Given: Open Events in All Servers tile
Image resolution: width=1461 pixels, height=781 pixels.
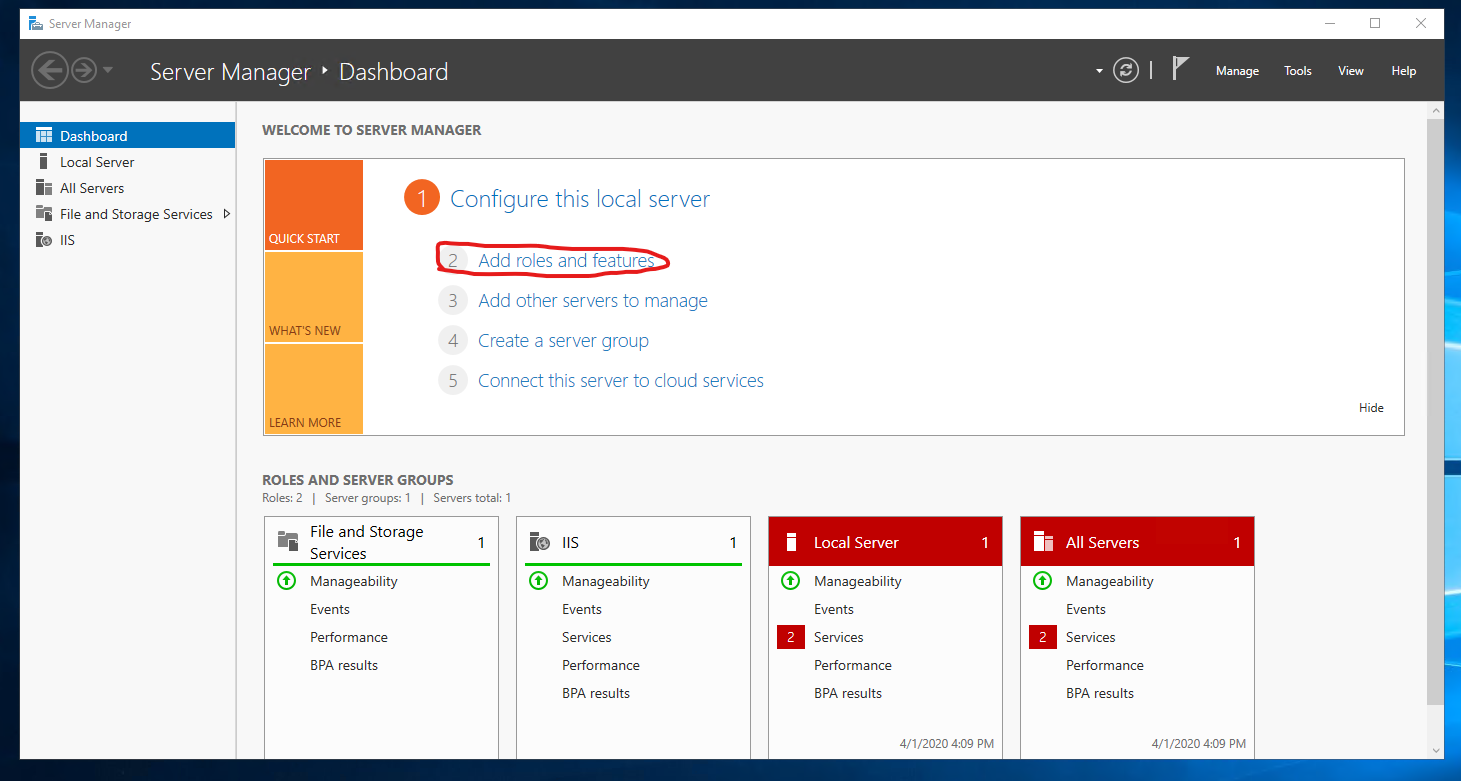Looking at the screenshot, I should 1086,609.
